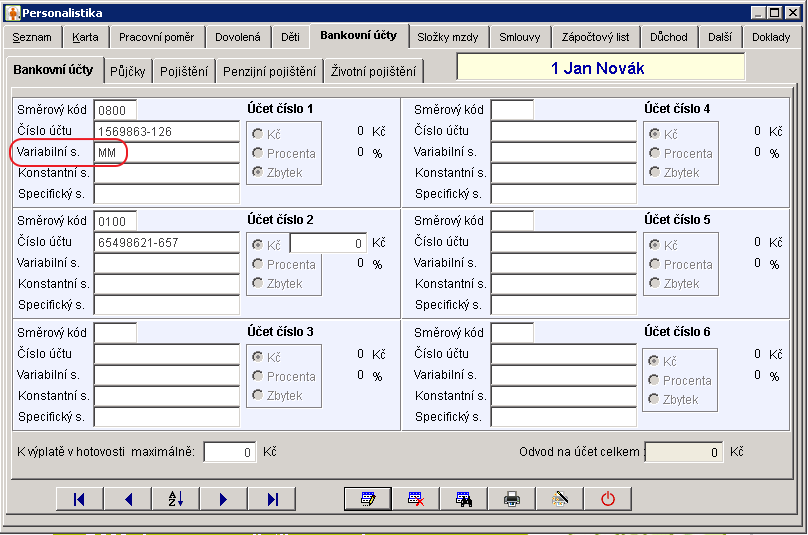Open the Další tab

[720, 37]
